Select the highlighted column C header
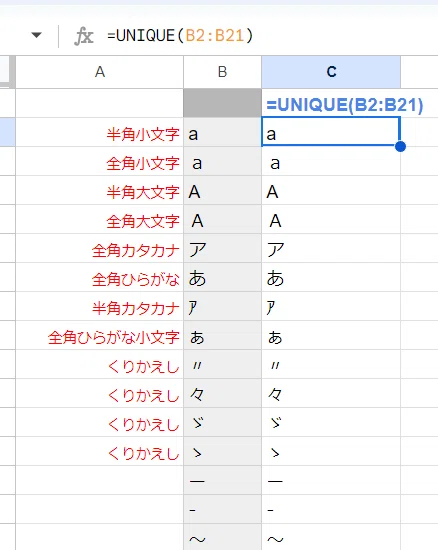 (x=331, y=72)
